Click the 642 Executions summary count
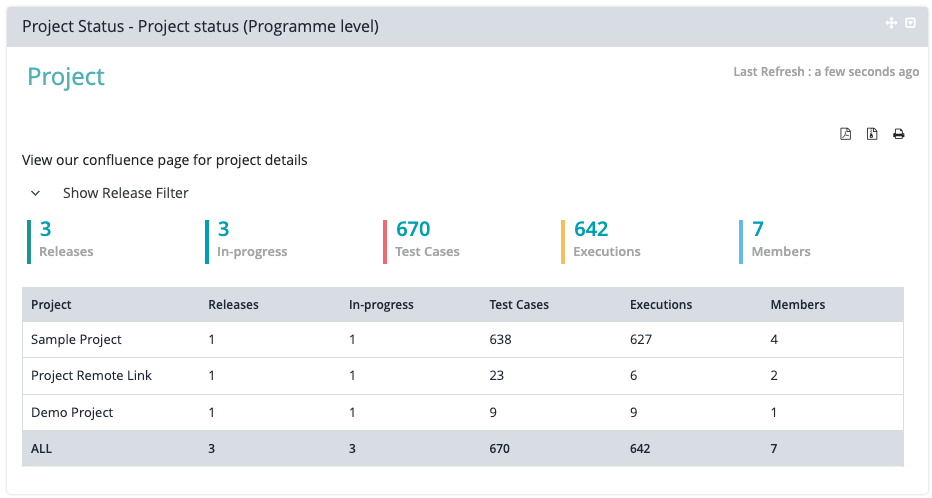 591,230
